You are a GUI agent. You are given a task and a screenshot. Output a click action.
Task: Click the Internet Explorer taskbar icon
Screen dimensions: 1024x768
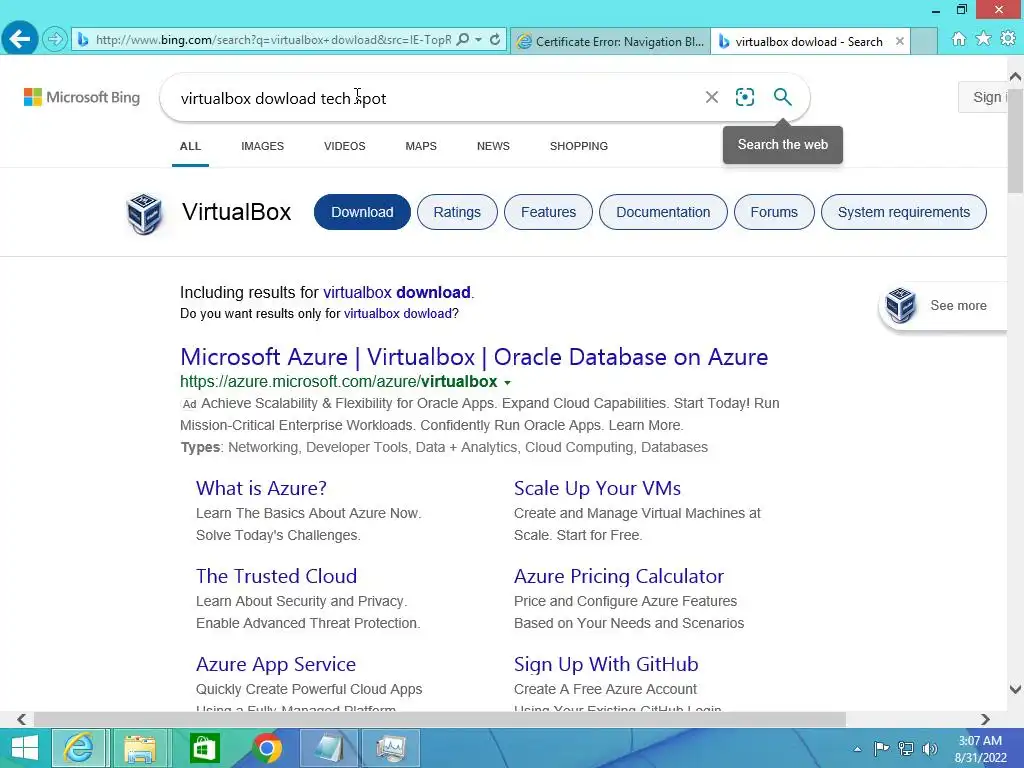(79, 748)
